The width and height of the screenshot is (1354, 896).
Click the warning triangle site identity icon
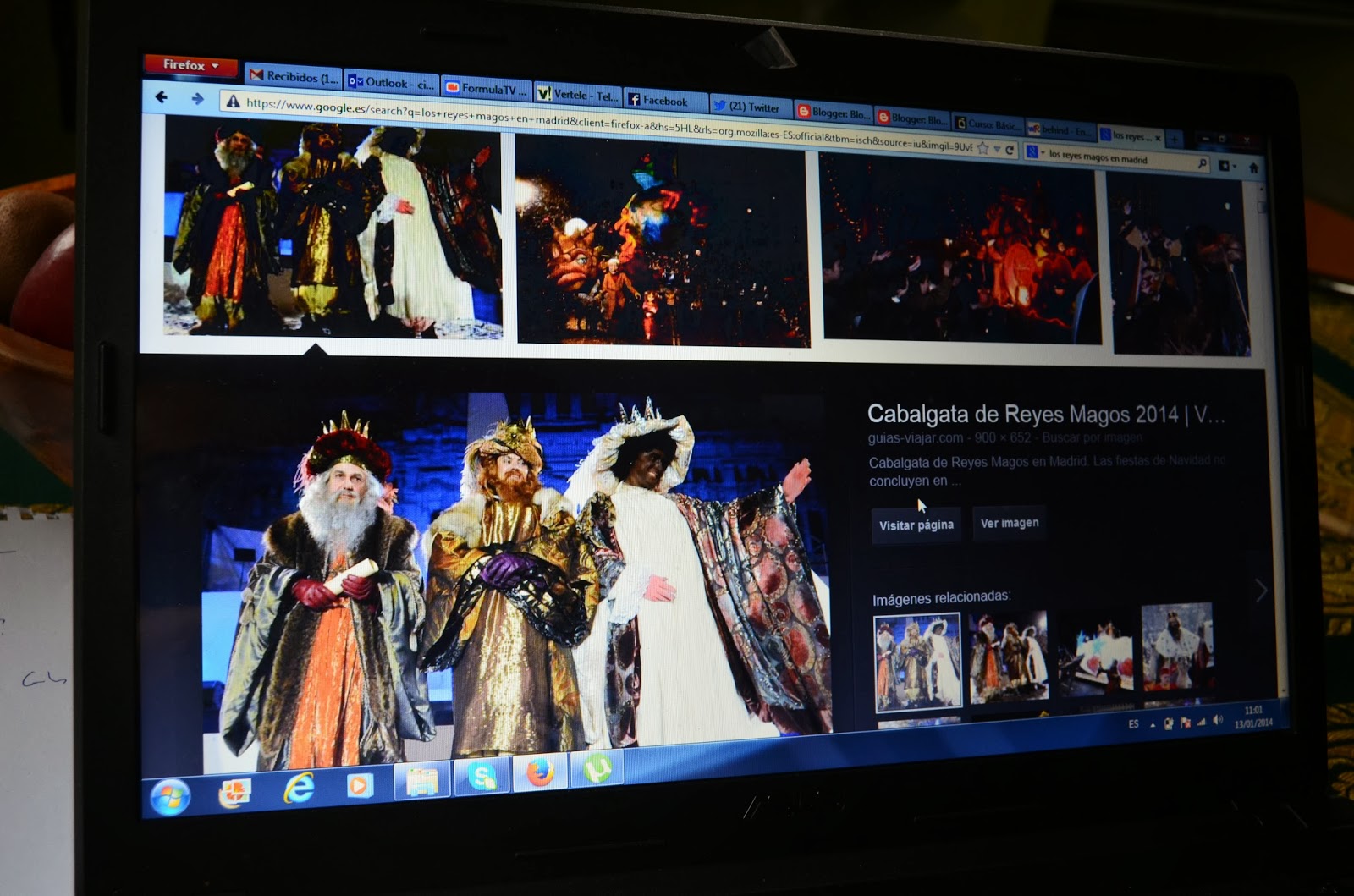[233, 102]
